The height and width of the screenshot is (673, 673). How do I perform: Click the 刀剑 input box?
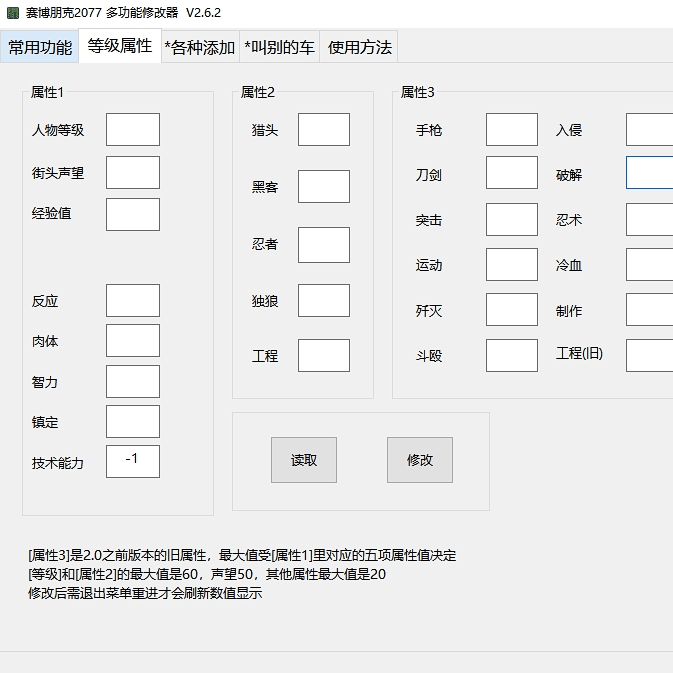point(512,173)
